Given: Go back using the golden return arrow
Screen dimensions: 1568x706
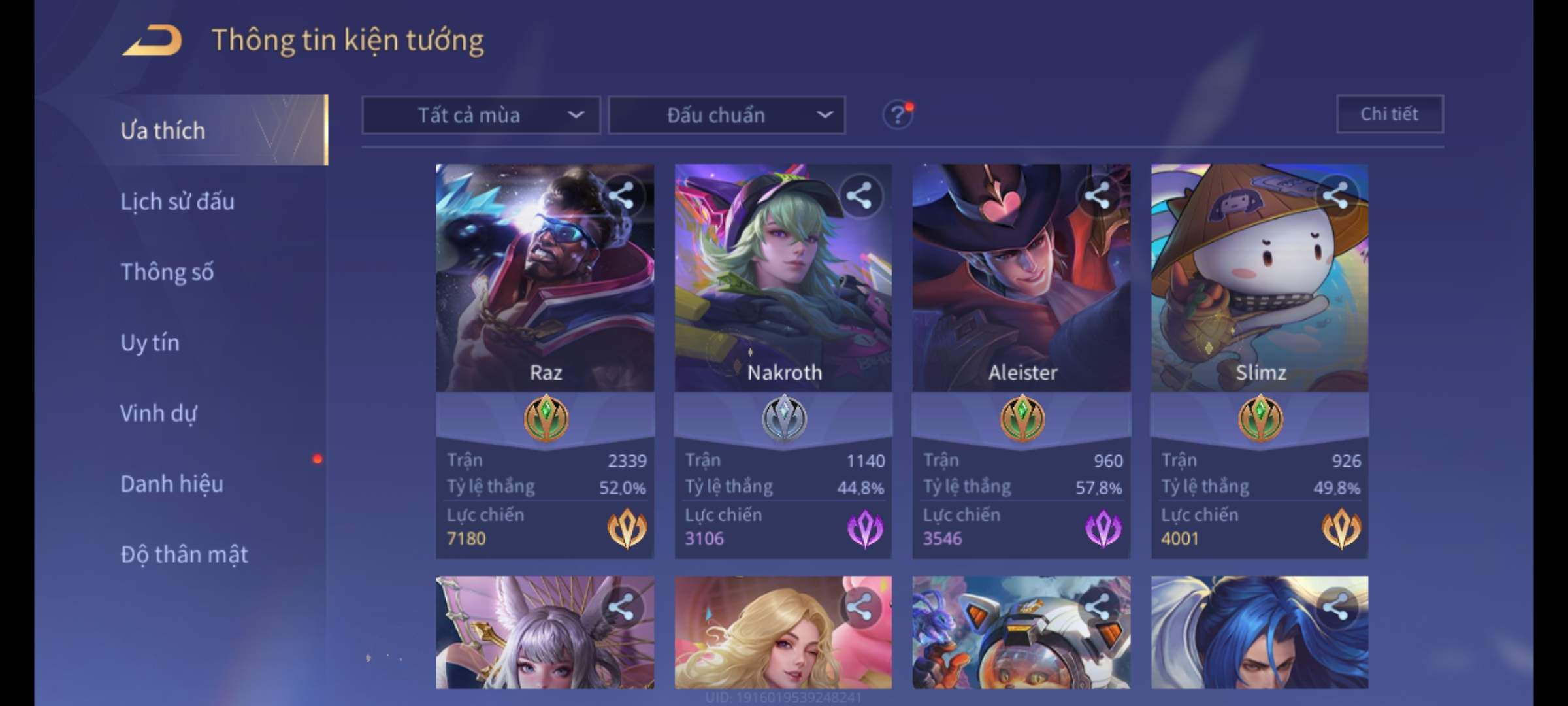Looking at the screenshot, I should point(152,41).
